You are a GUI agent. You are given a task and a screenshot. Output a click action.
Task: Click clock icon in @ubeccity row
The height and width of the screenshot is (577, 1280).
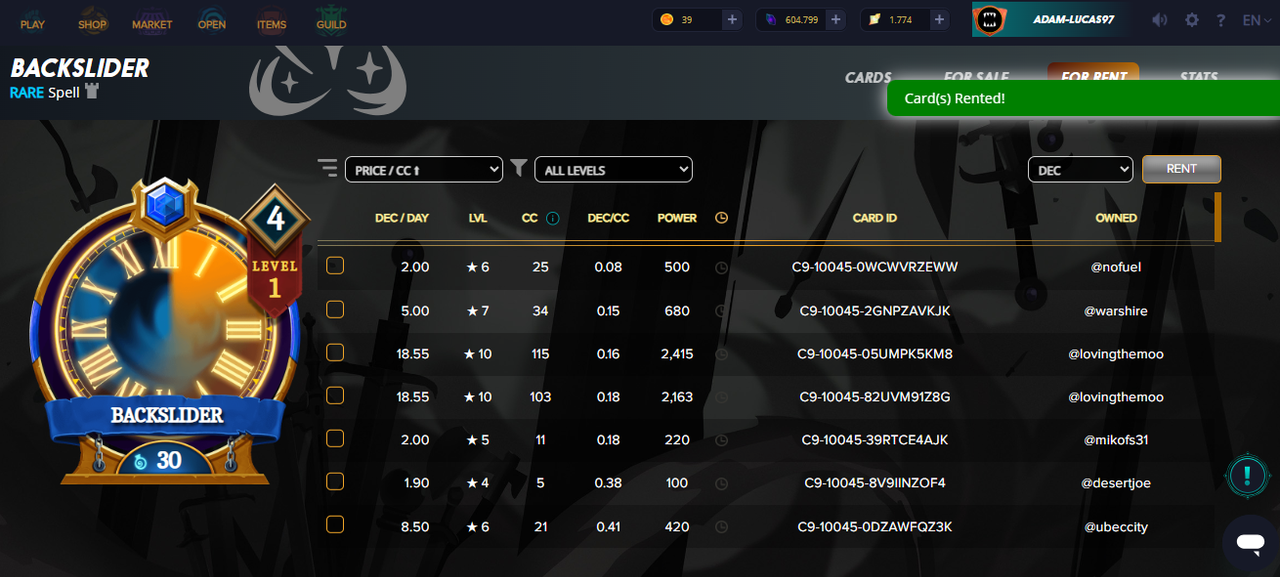(721, 526)
